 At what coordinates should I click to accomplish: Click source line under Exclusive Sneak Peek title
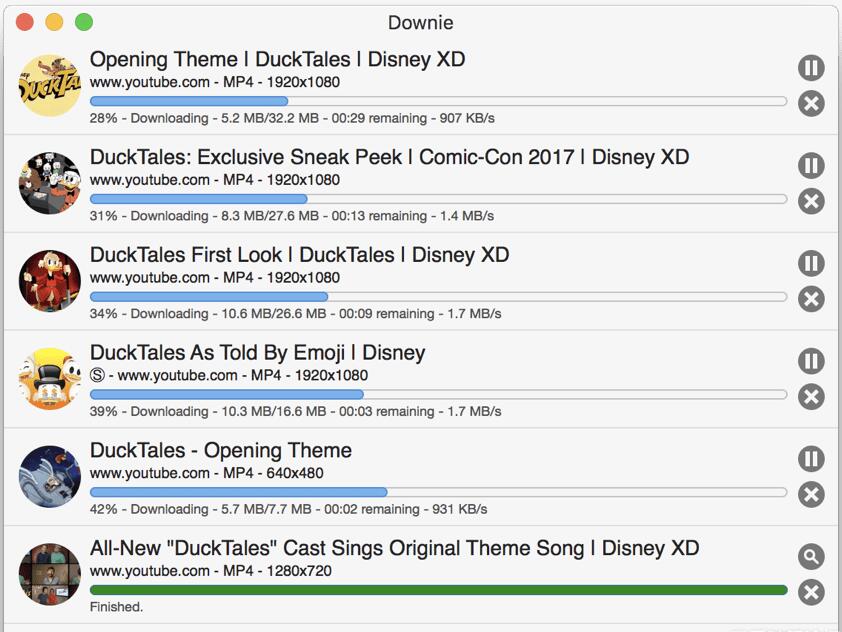(x=215, y=180)
